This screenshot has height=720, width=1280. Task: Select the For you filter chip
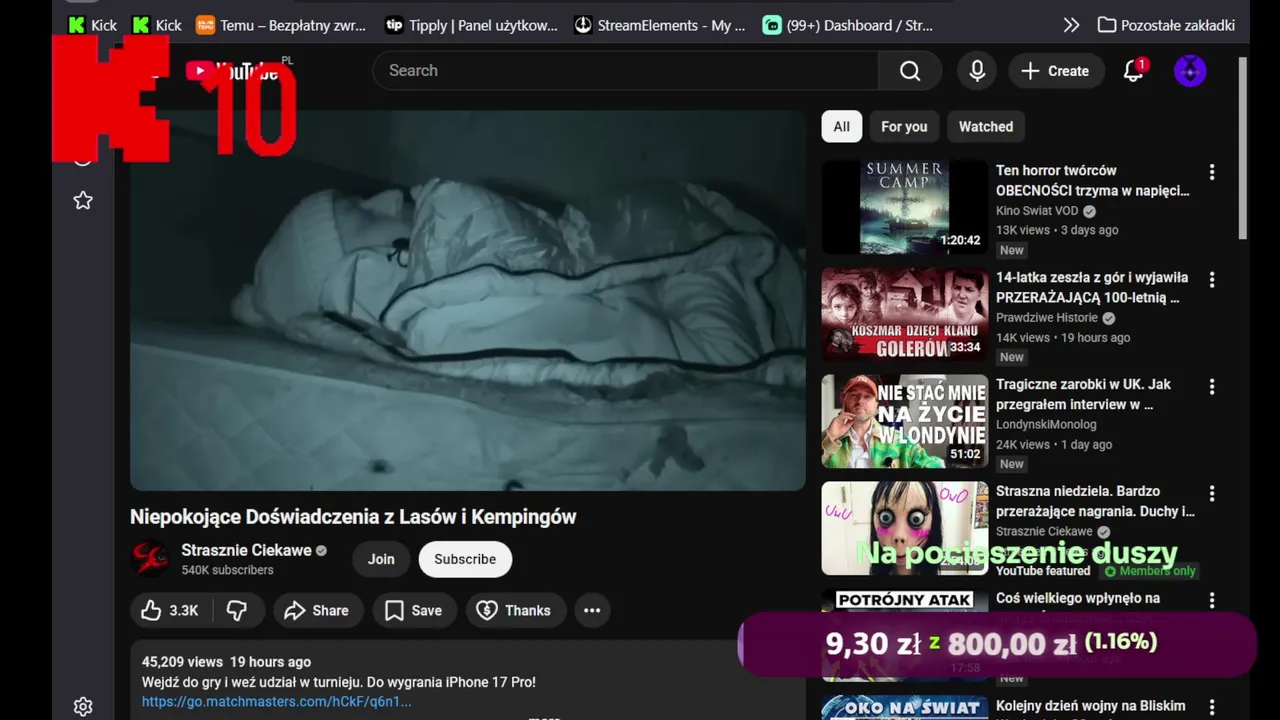click(x=904, y=127)
